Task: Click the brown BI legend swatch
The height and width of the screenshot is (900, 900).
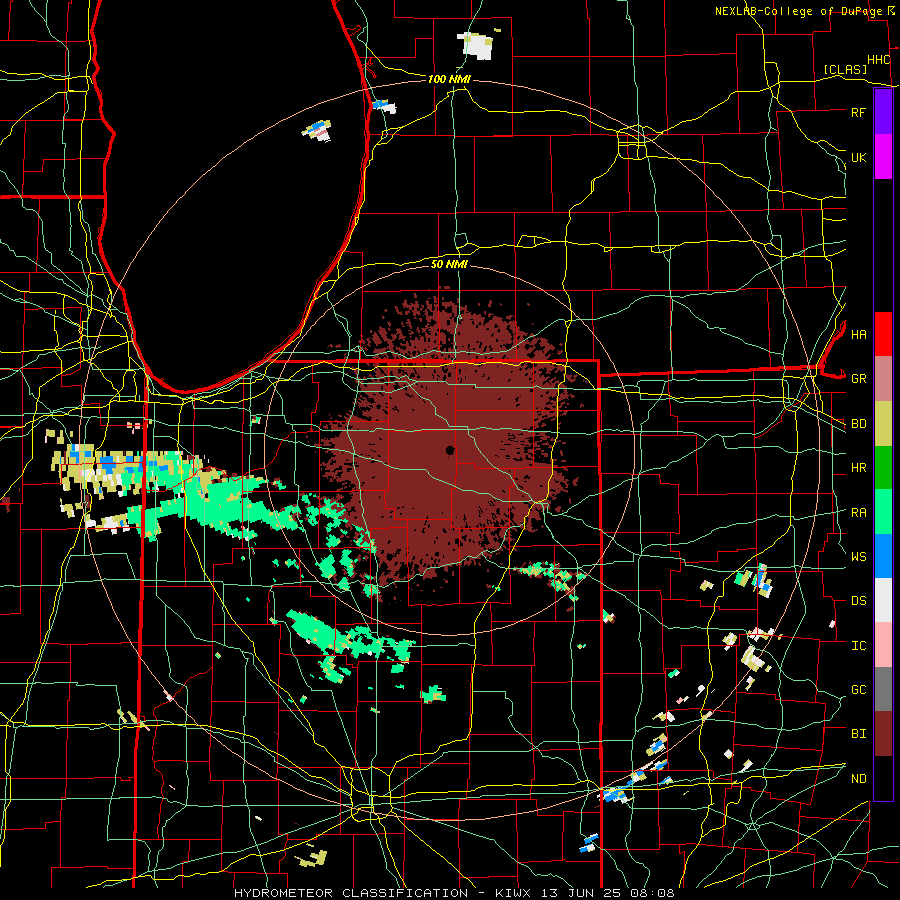Action: pos(883,734)
